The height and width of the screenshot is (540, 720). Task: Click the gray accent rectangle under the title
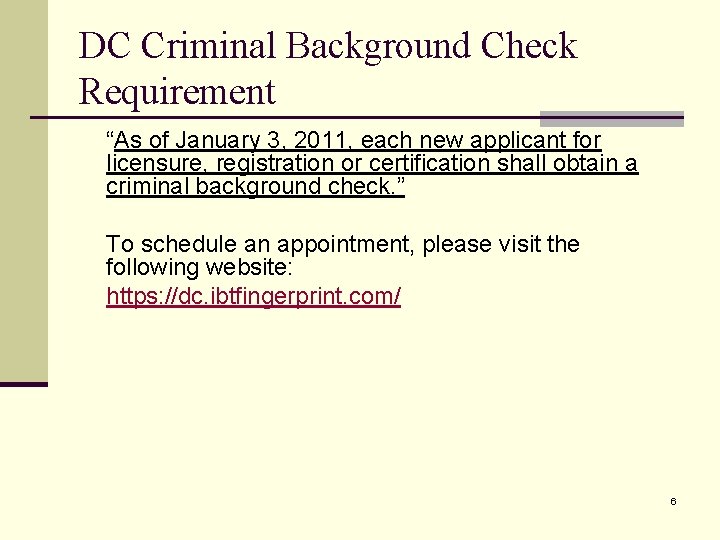pos(612,119)
